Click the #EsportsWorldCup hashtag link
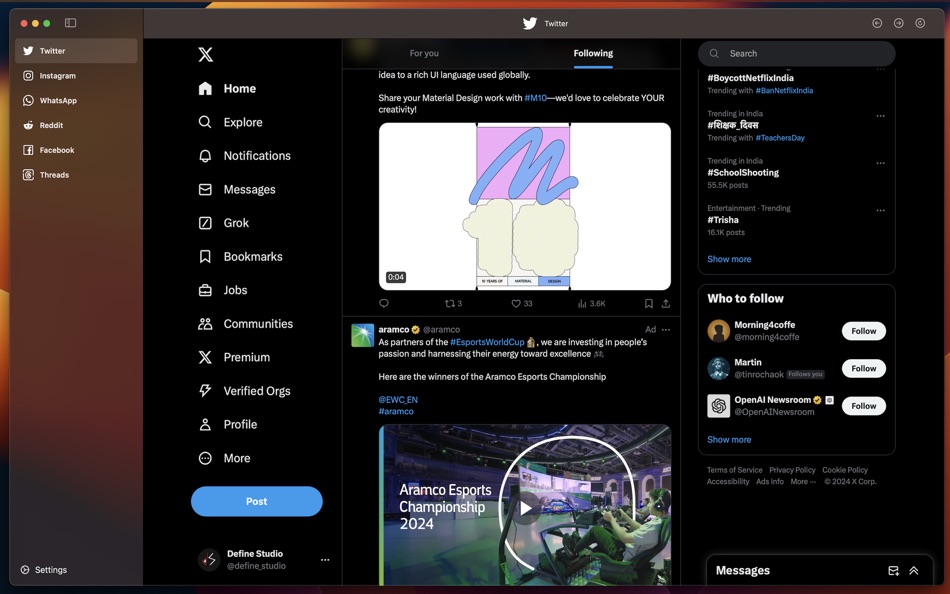 [x=487, y=342]
